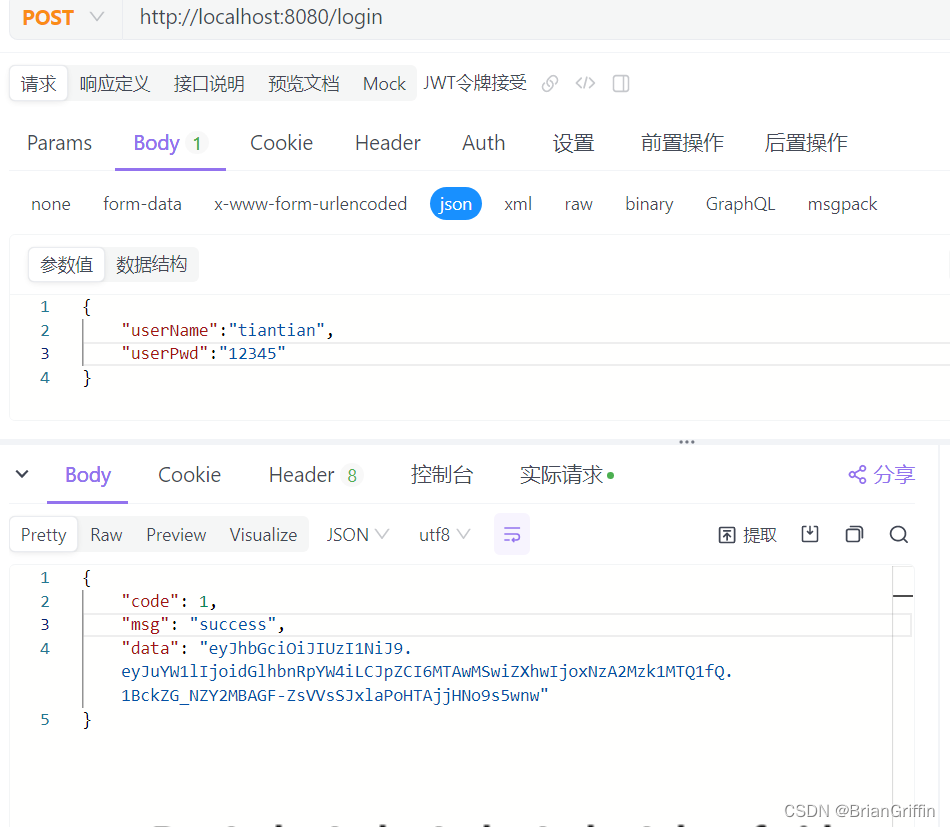This screenshot has width=950, height=827.
Task: Collapse the response panel with the chevron
Action: click(x=22, y=474)
